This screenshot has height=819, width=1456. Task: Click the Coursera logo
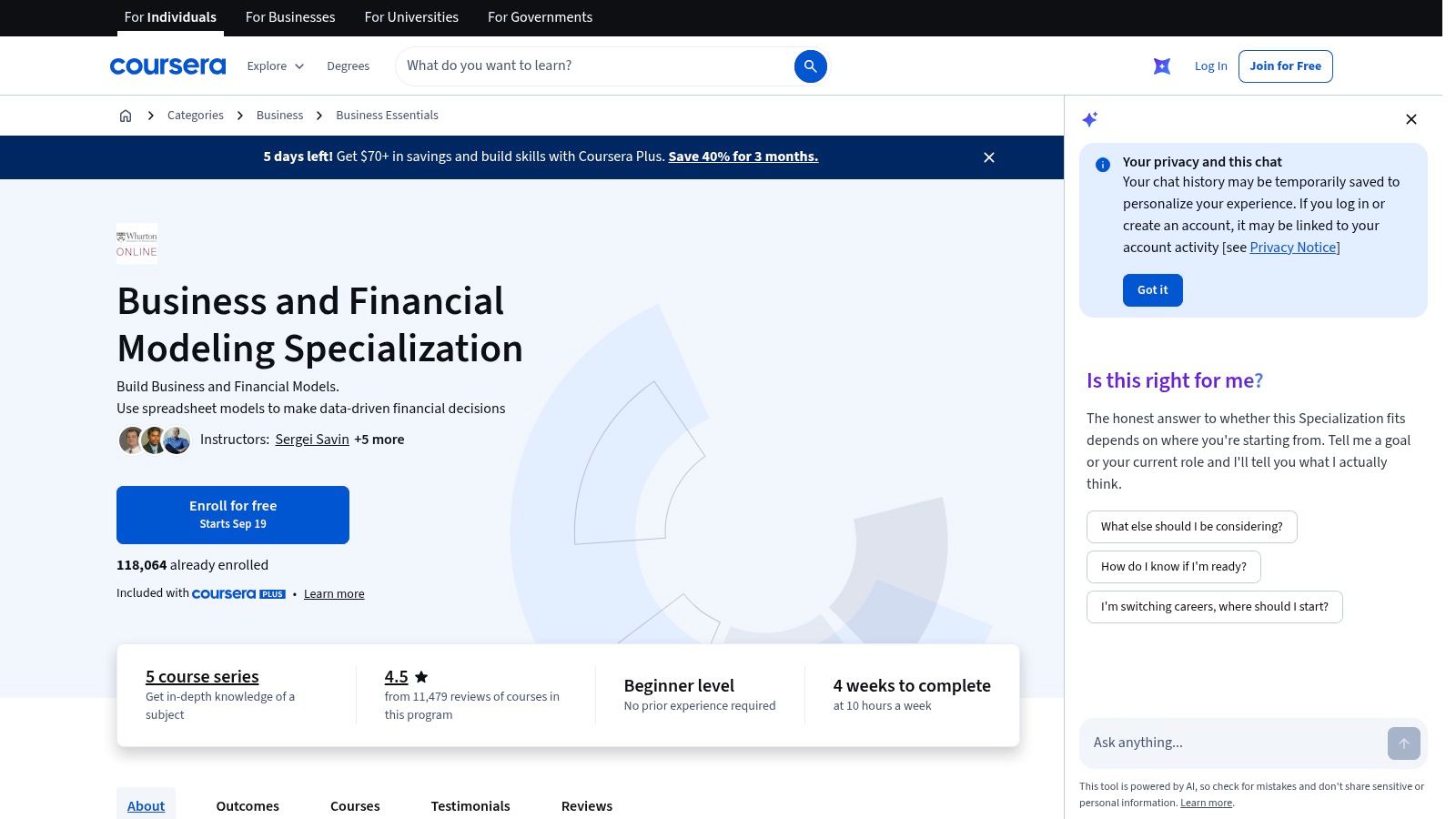167,66
